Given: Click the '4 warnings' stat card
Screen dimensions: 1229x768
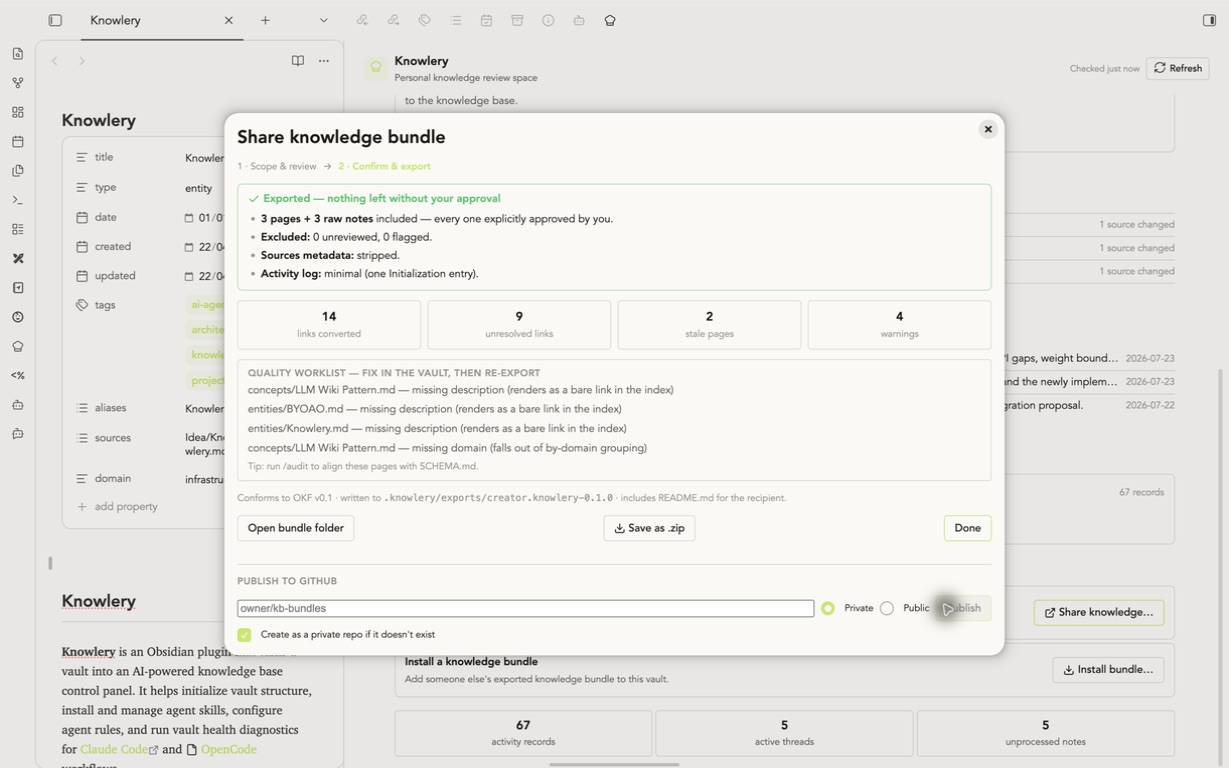Looking at the screenshot, I should coord(899,325).
